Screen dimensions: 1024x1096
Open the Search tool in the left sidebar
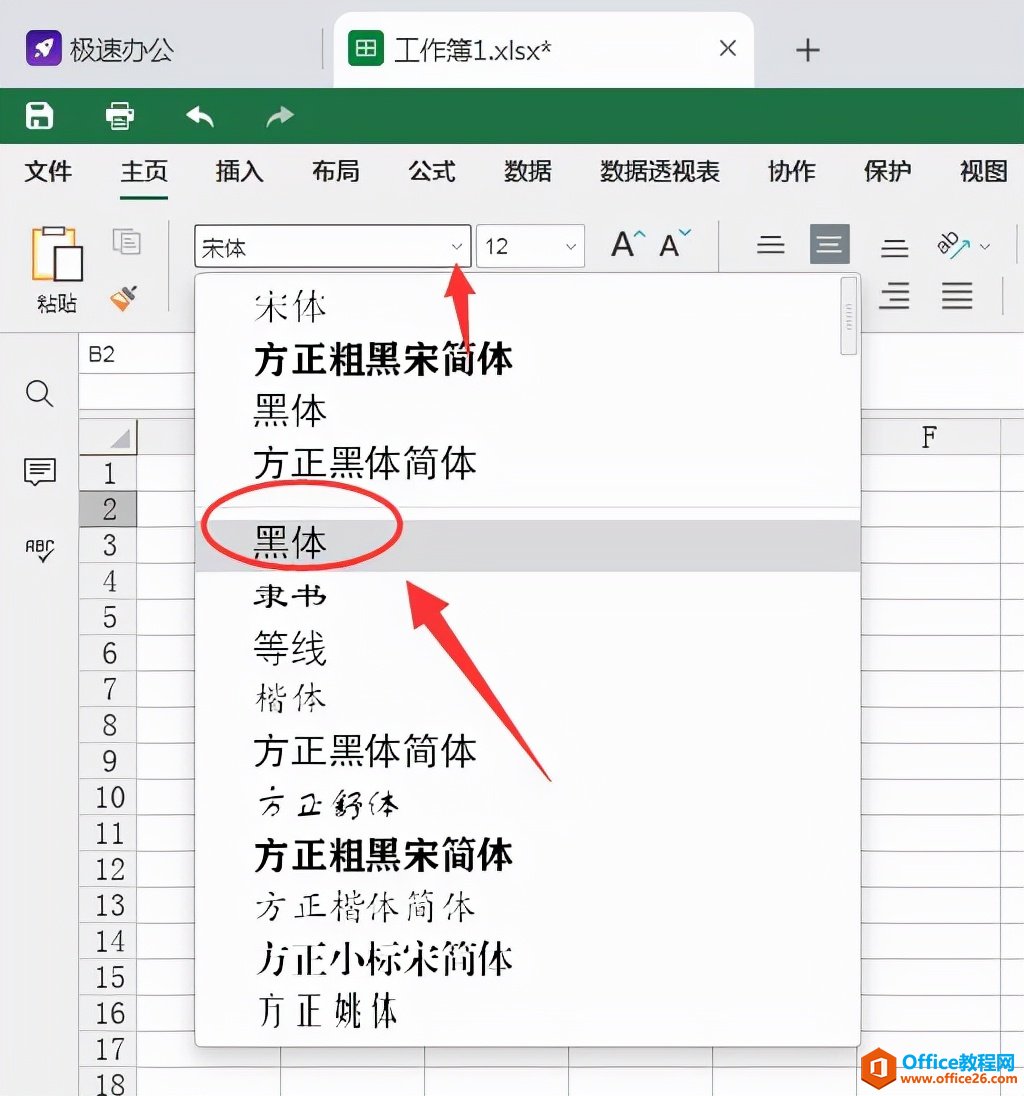(39, 394)
